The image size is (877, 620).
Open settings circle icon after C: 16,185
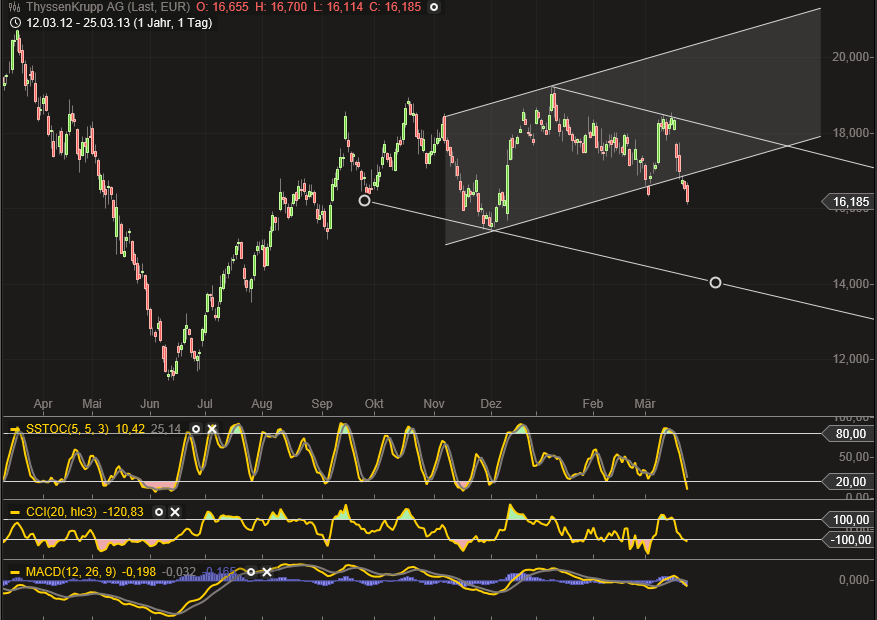coord(433,7)
